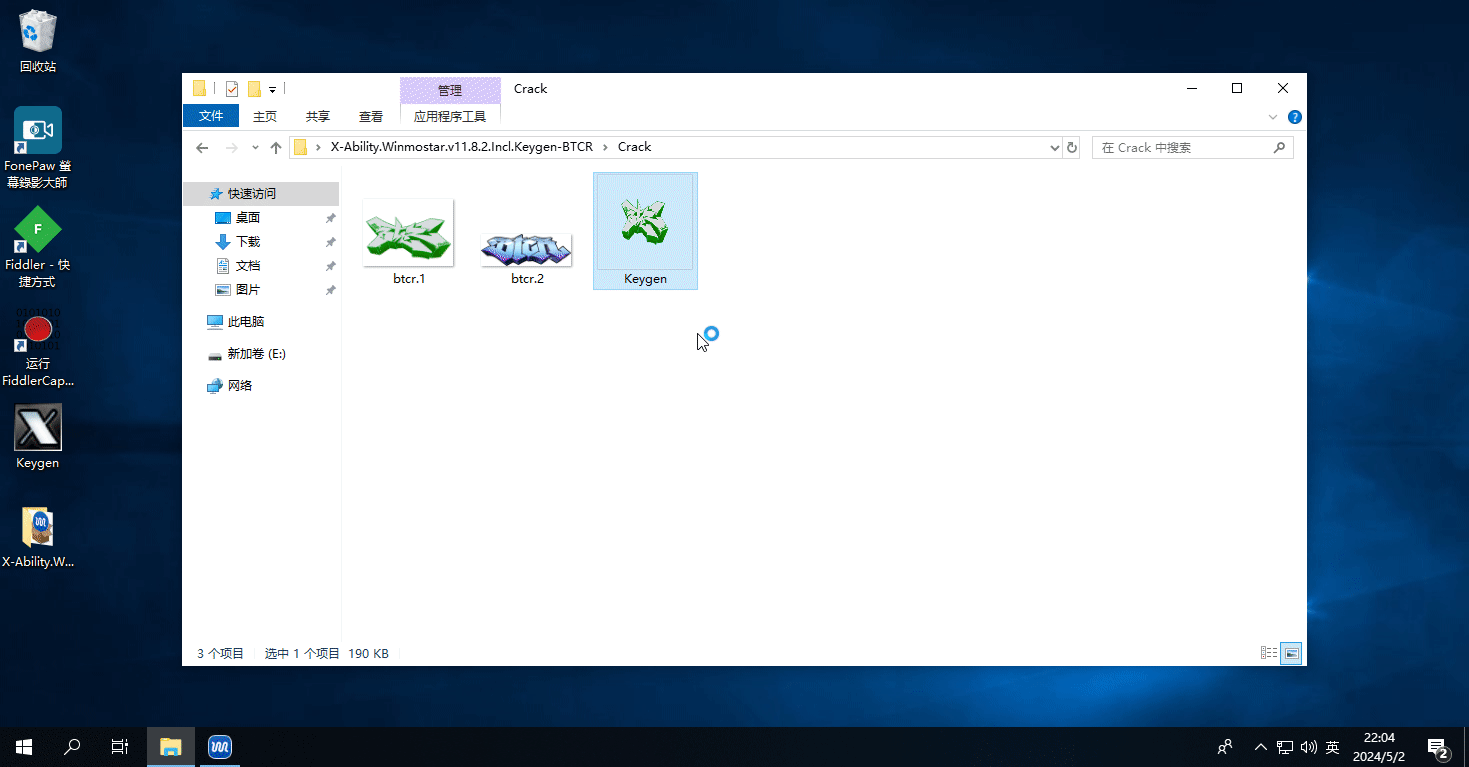Open Customize Quick Access Toolbar dropdown
The image size is (1469, 767).
point(272,90)
